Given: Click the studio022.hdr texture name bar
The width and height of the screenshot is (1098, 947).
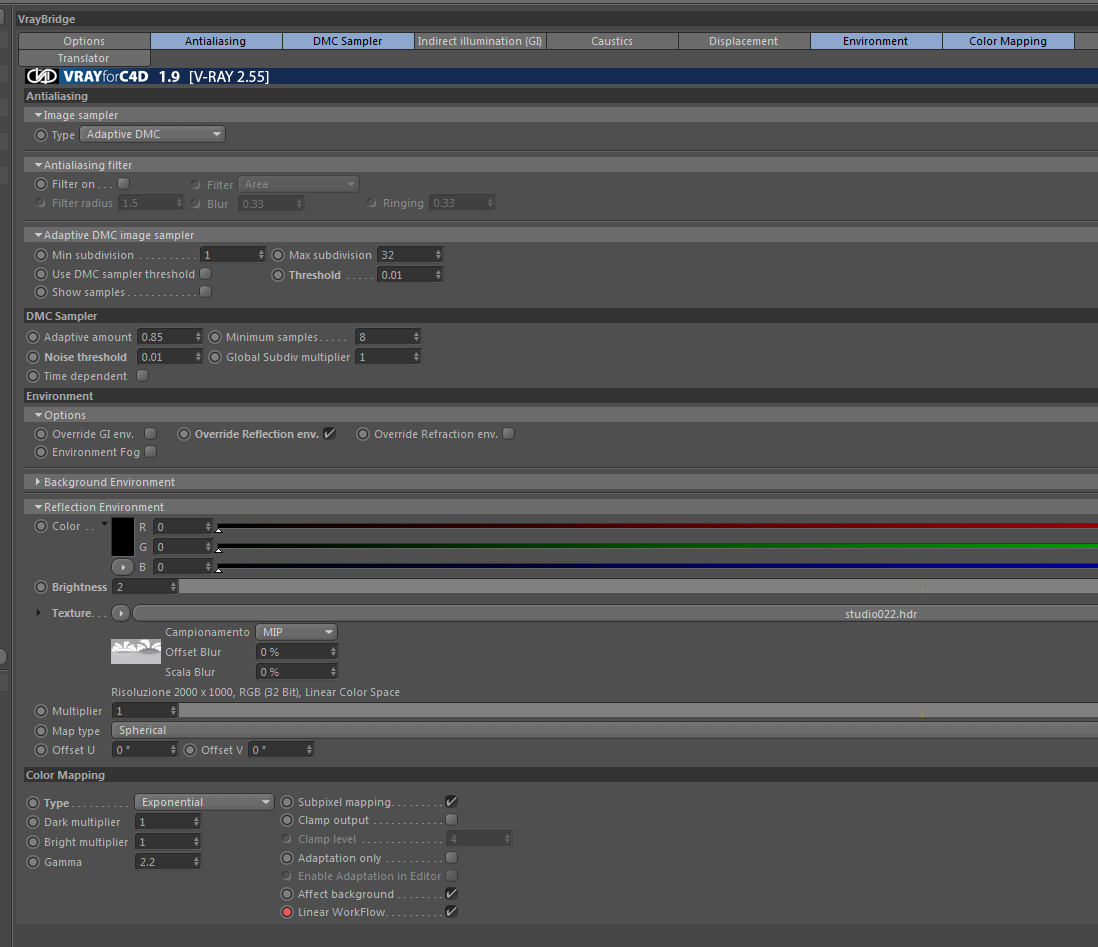Looking at the screenshot, I should [616, 614].
